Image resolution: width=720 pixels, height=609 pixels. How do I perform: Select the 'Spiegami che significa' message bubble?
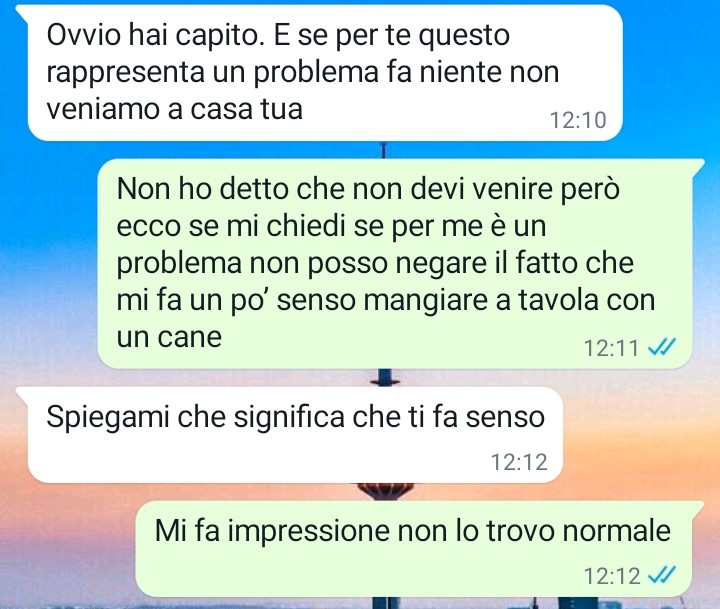tap(295, 434)
